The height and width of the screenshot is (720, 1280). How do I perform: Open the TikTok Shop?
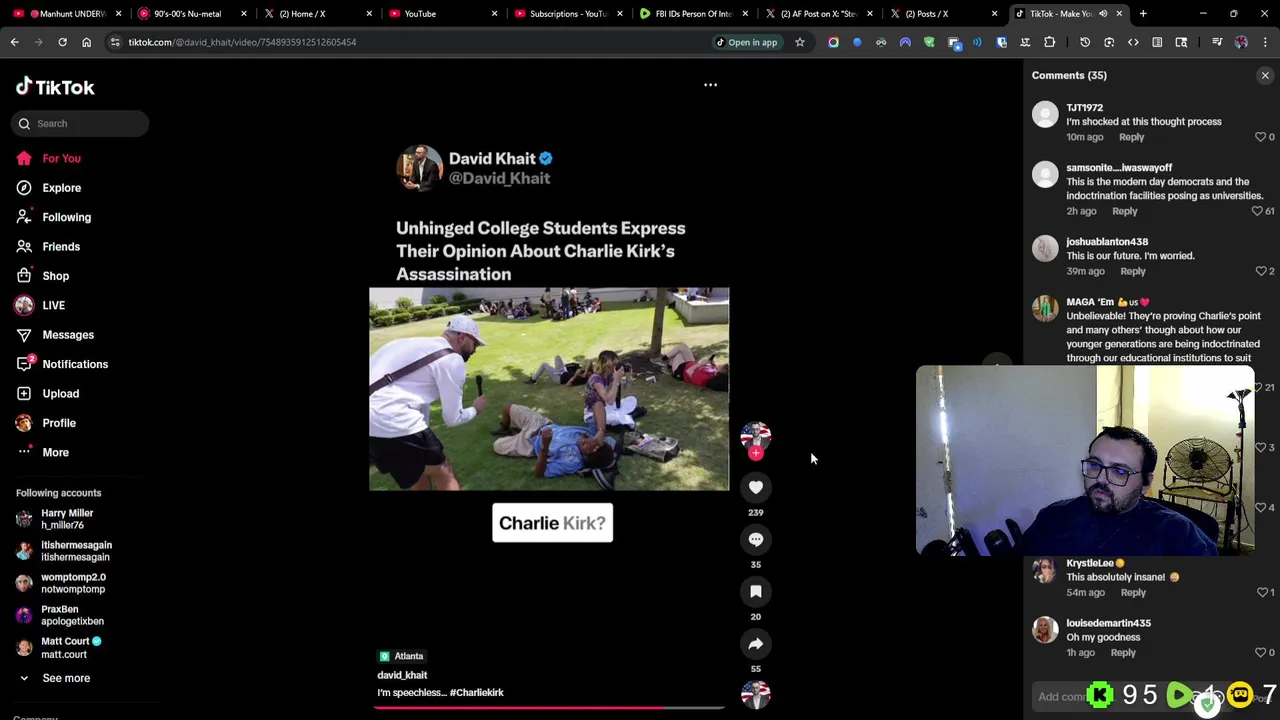click(42, 276)
